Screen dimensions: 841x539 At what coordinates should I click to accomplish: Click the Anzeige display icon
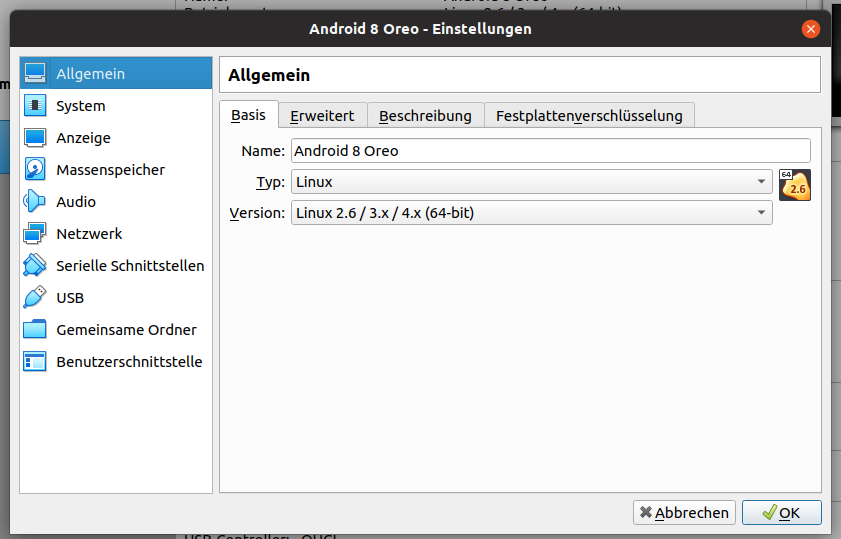35,137
